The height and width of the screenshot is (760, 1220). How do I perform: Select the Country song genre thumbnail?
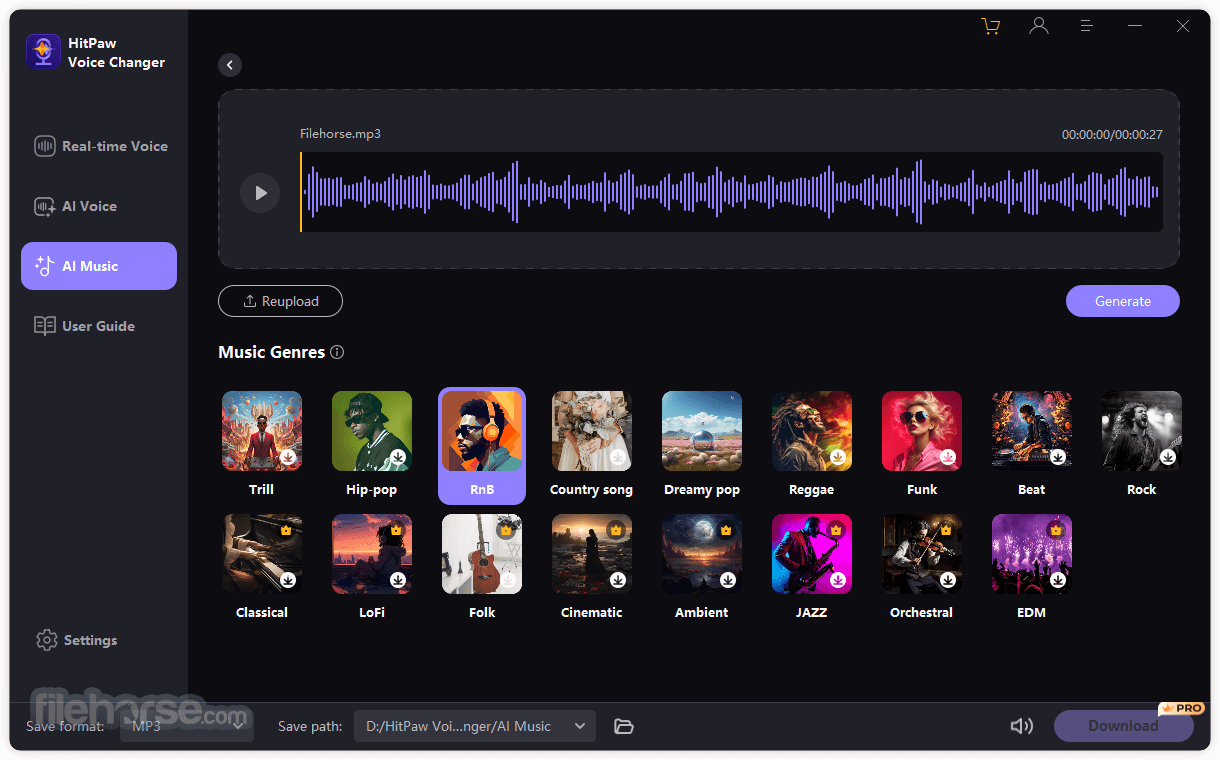click(x=592, y=431)
